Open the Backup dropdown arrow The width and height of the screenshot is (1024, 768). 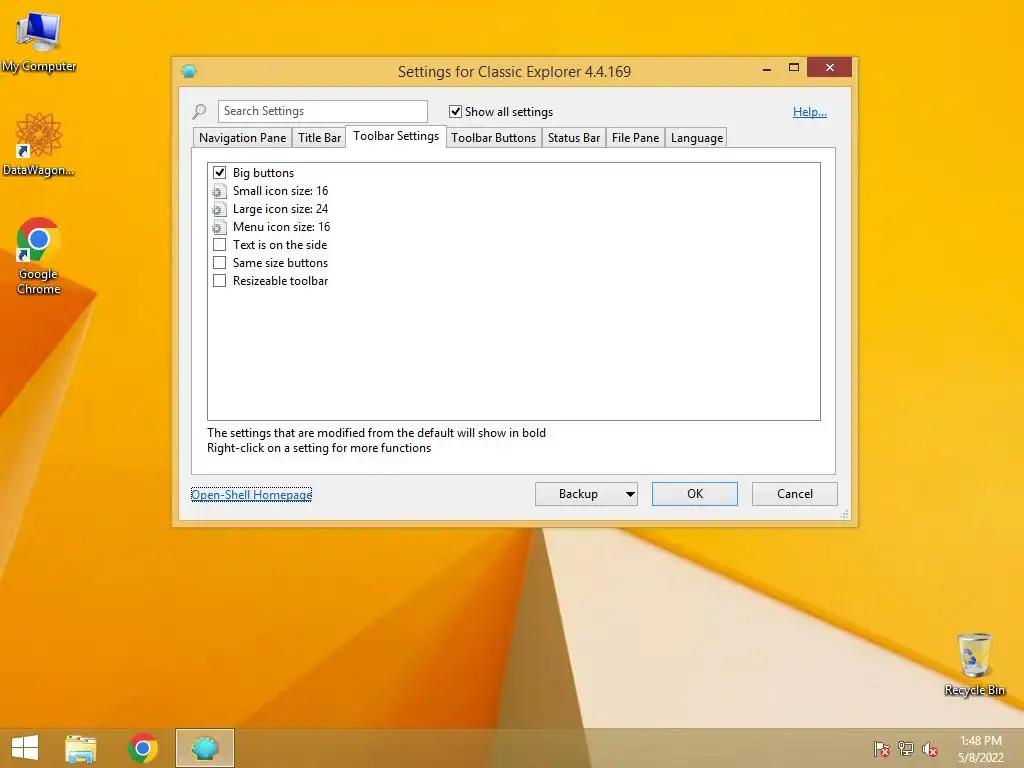[x=630, y=494]
